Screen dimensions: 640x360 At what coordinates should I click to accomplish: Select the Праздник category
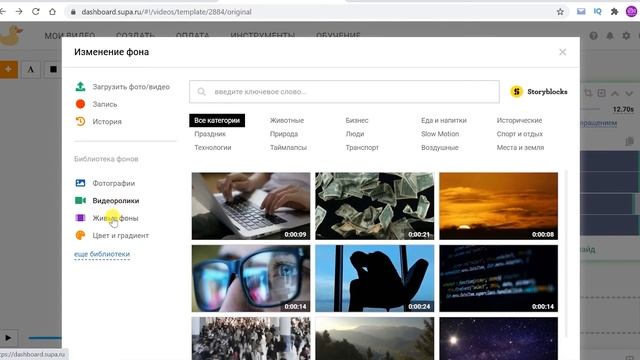pos(210,134)
